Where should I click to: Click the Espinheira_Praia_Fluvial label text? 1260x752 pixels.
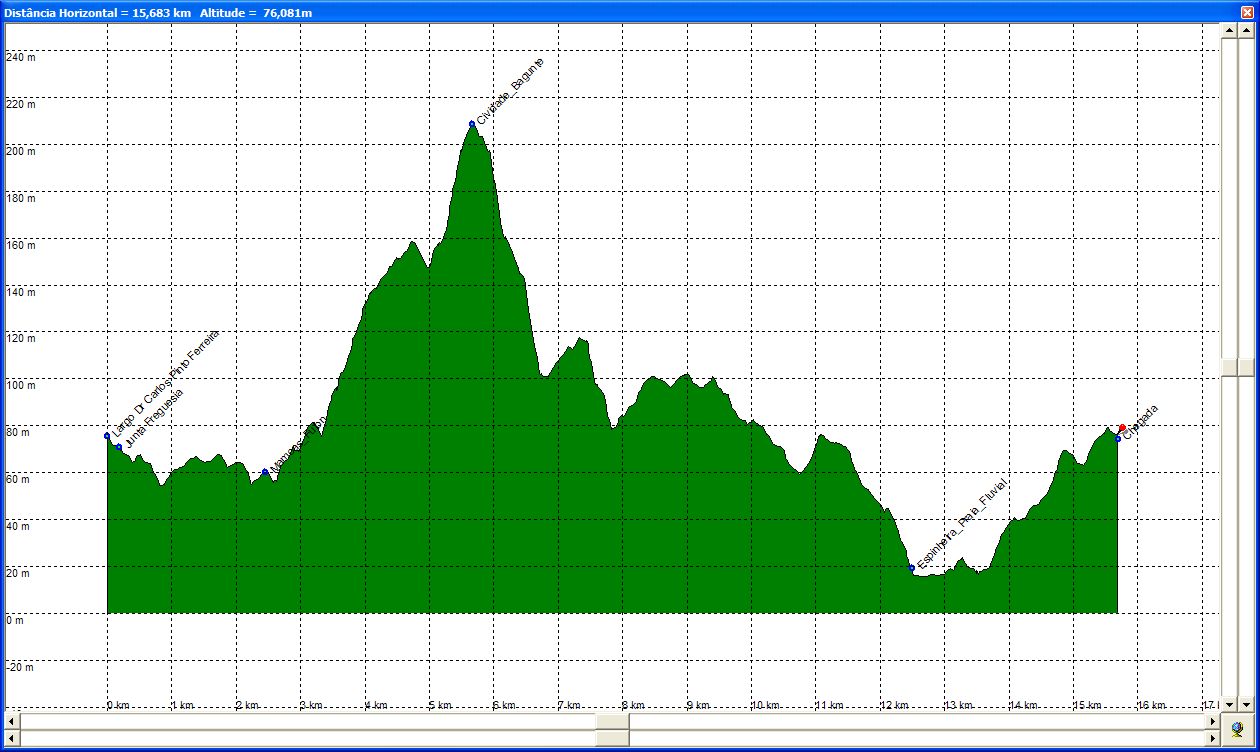coord(961,526)
